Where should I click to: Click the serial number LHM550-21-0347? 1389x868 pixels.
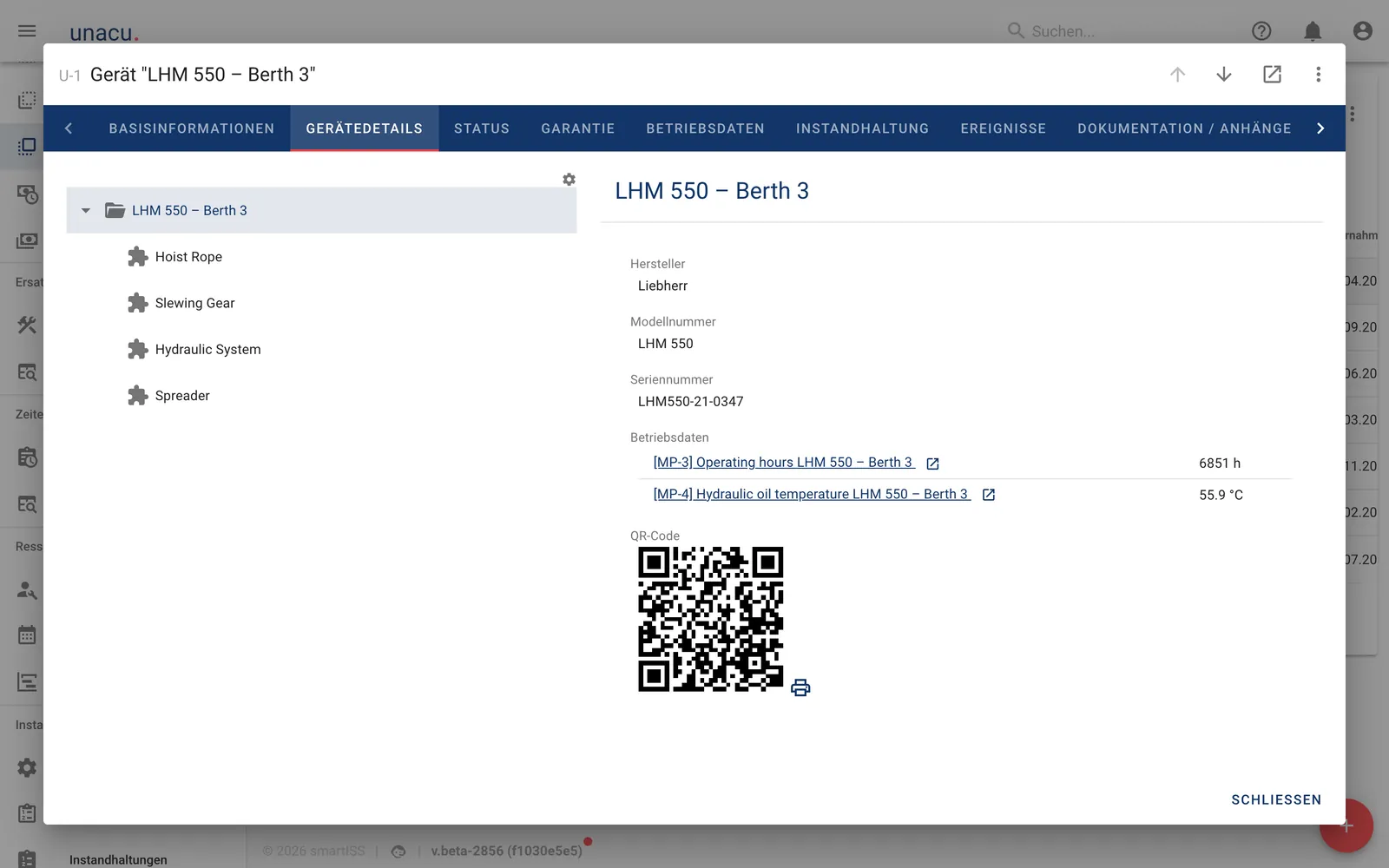[x=691, y=402]
